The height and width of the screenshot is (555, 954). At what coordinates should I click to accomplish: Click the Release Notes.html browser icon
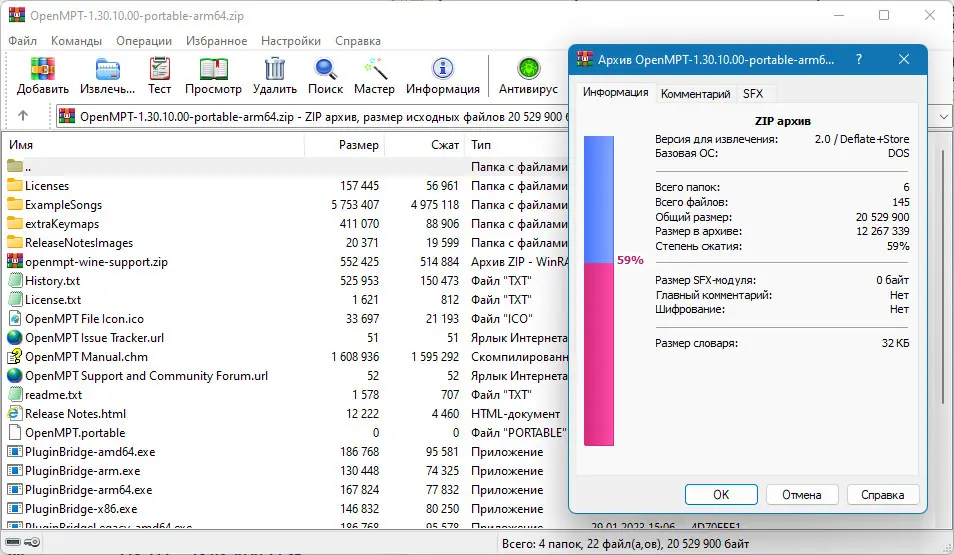point(15,413)
